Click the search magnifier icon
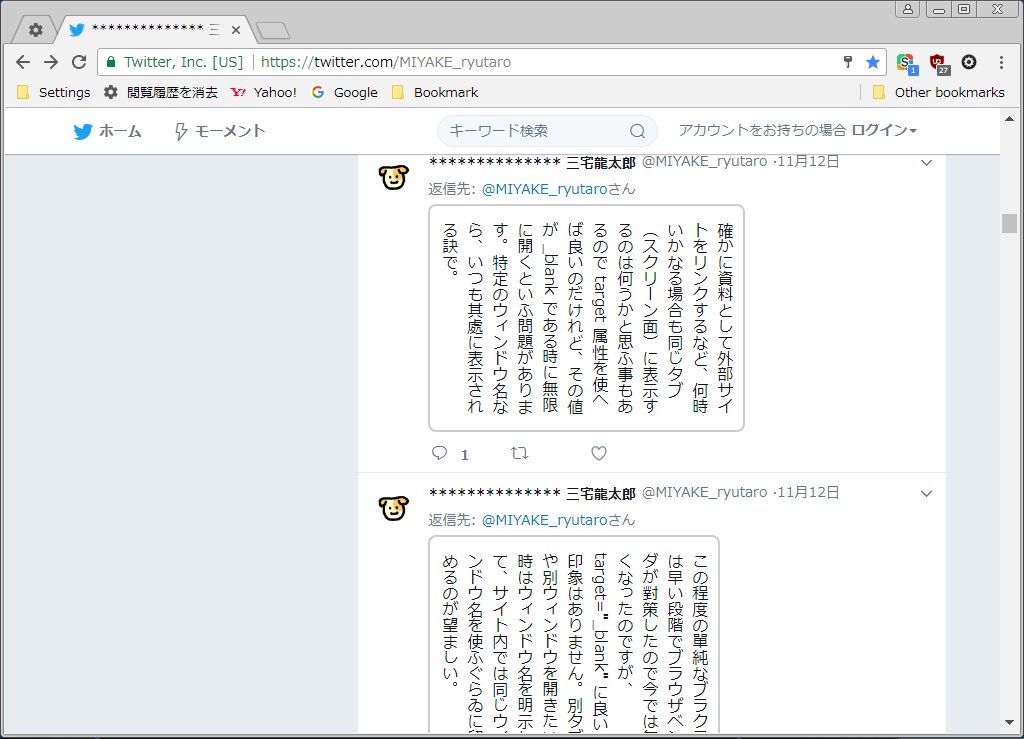The height and width of the screenshot is (739, 1024). [637, 131]
